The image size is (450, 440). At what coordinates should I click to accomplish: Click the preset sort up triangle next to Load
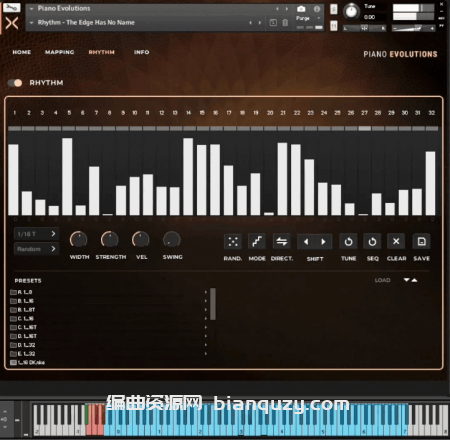point(414,280)
